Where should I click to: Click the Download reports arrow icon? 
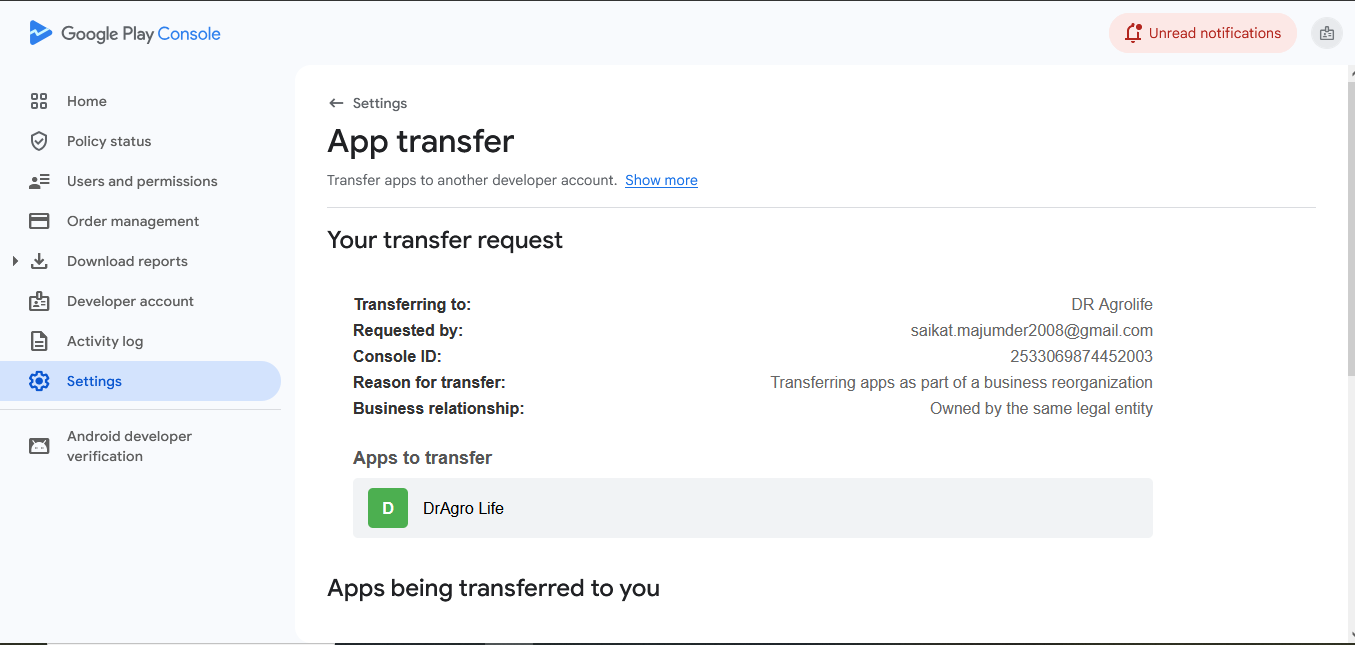click(39, 261)
